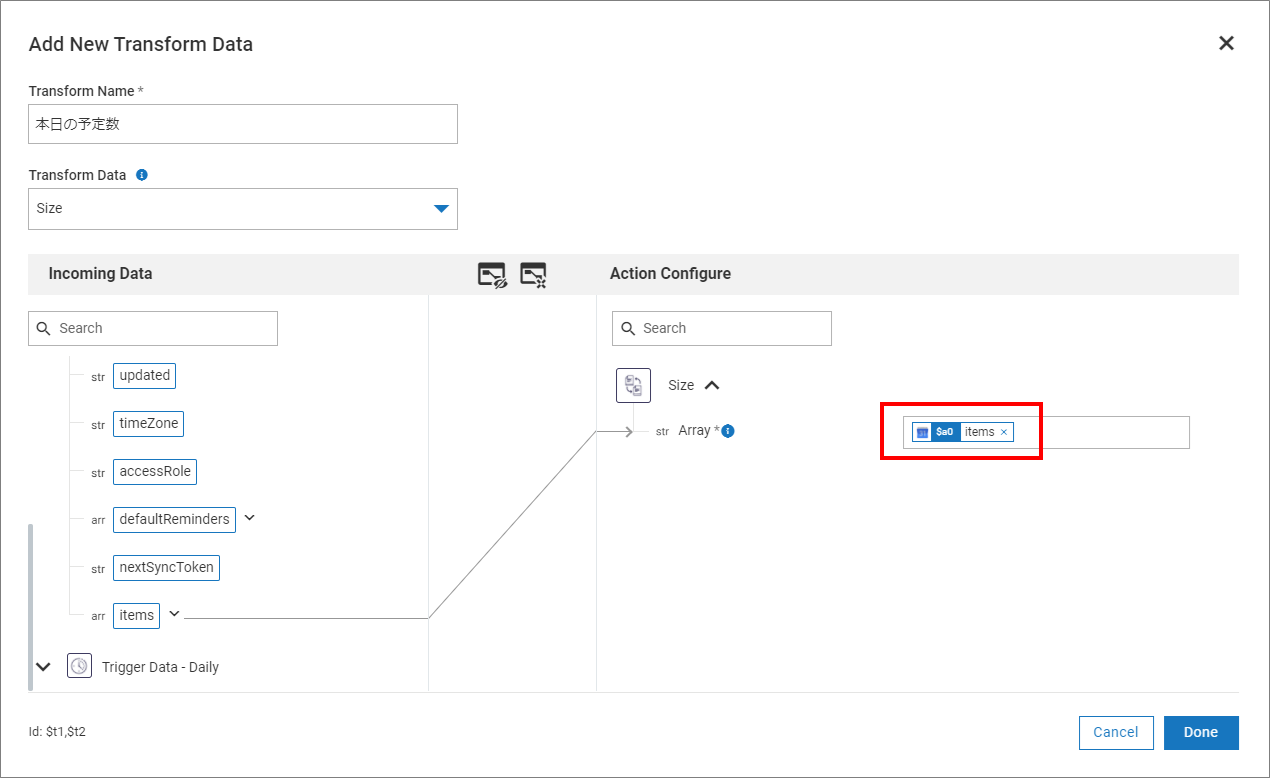1270x778 pixels.
Task: Click the Incoming Data search box
Action: pos(153,328)
